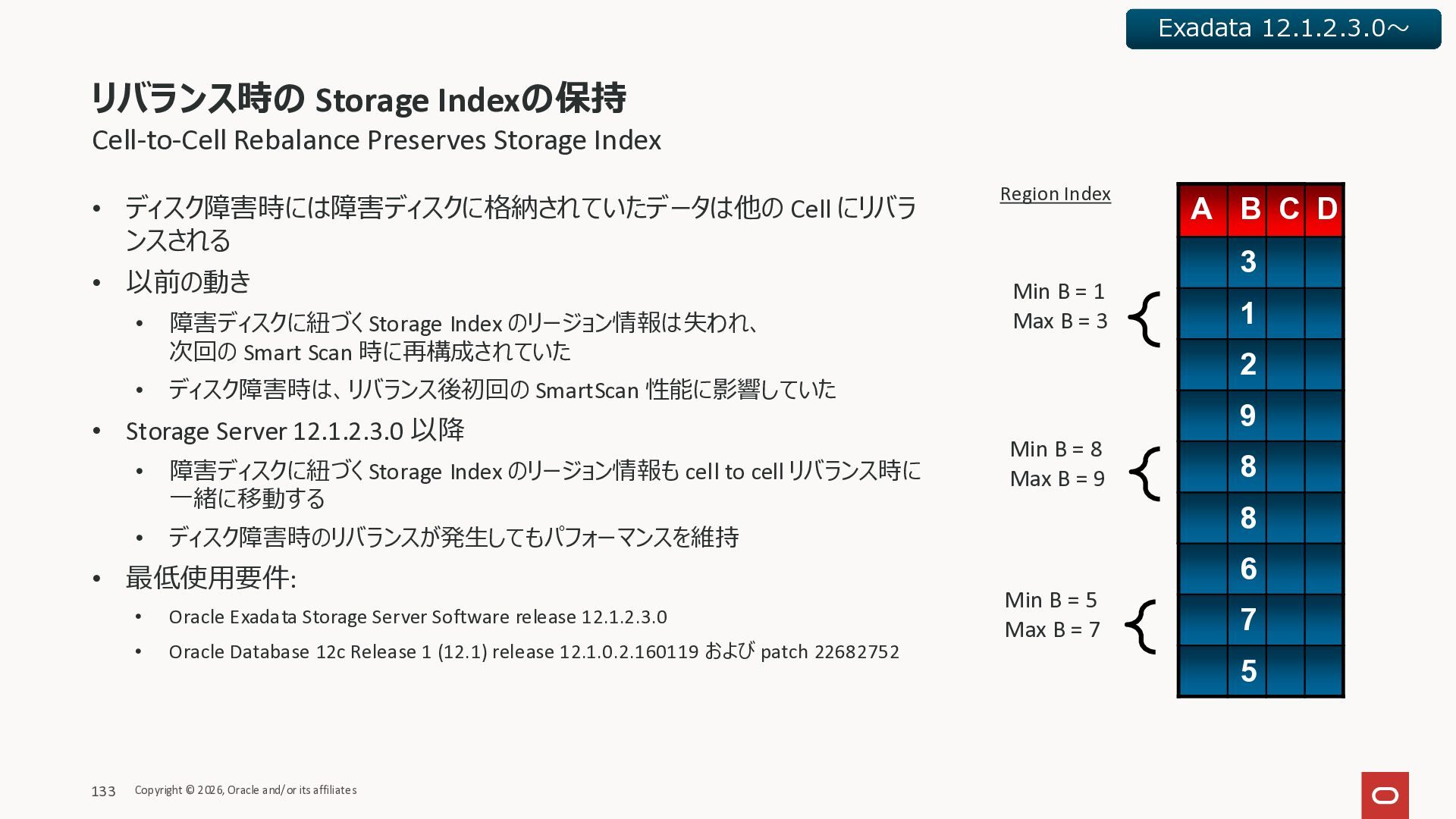Click the patch 22682752 requirement line
This screenshot has height=819, width=1456.
pos(533,652)
